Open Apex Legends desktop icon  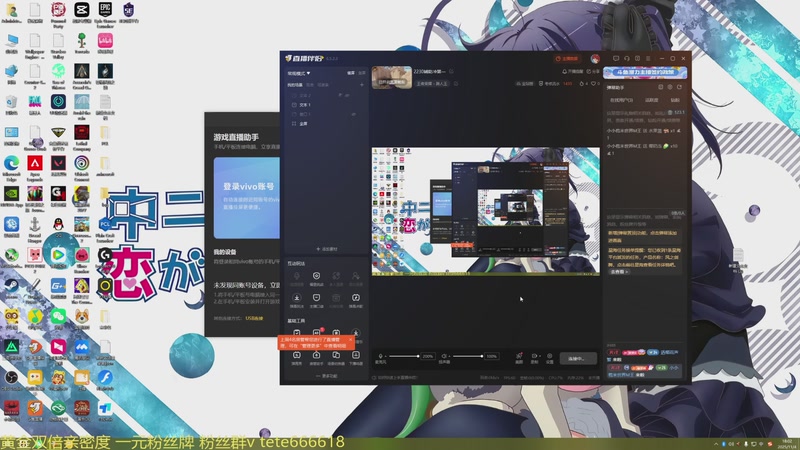[x=35, y=168]
